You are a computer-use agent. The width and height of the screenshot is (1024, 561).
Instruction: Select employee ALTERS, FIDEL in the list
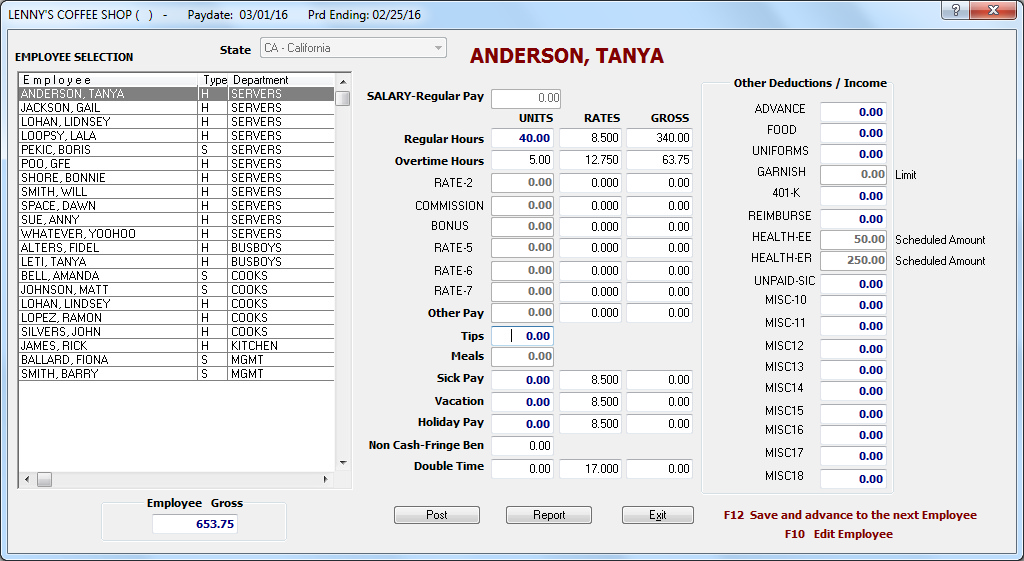coord(176,248)
